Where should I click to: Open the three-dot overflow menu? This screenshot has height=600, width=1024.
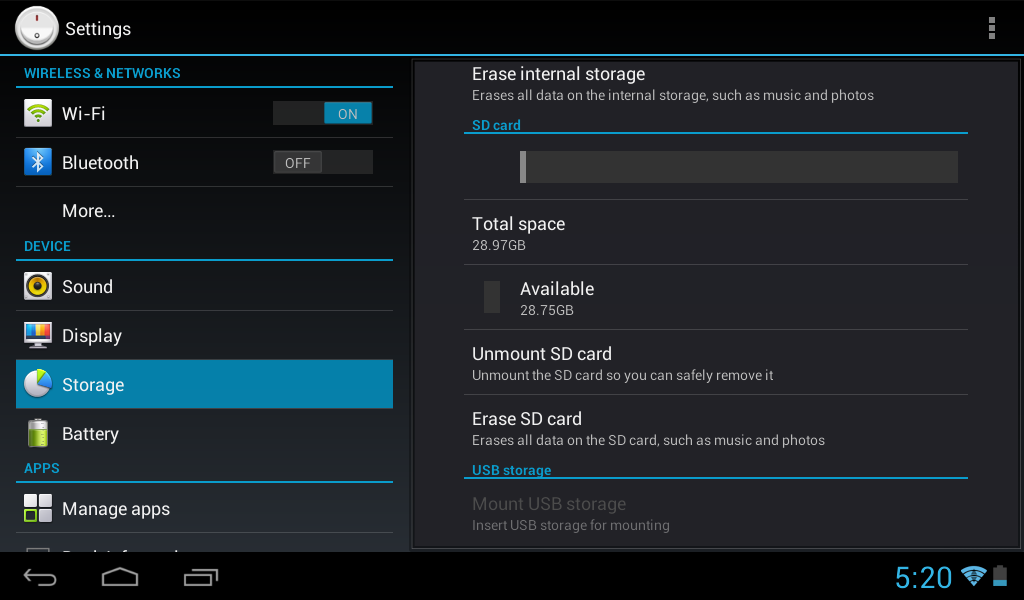[991, 28]
